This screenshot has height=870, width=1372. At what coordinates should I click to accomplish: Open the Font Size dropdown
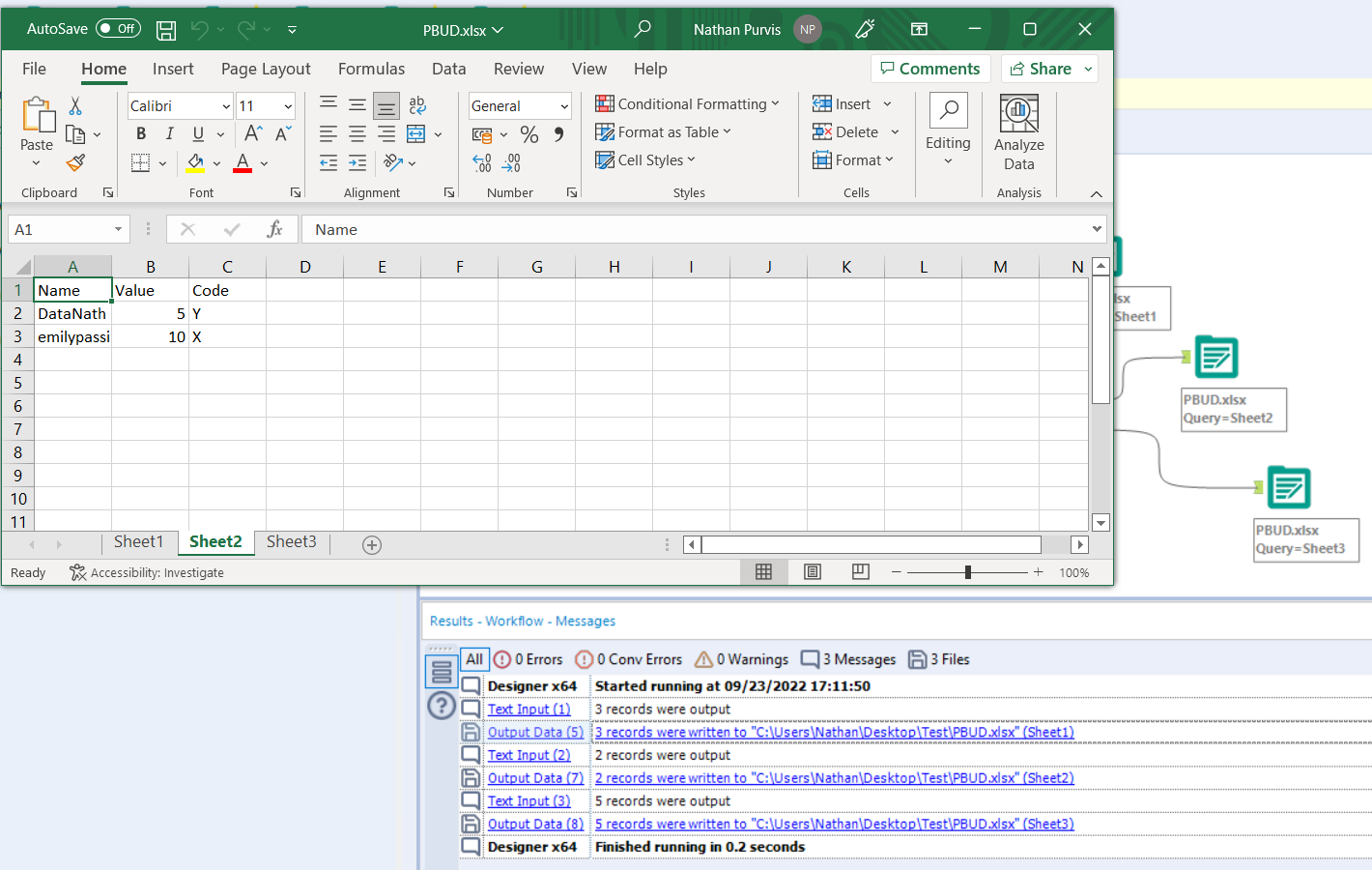pyautogui.click(x=286, y=105)
